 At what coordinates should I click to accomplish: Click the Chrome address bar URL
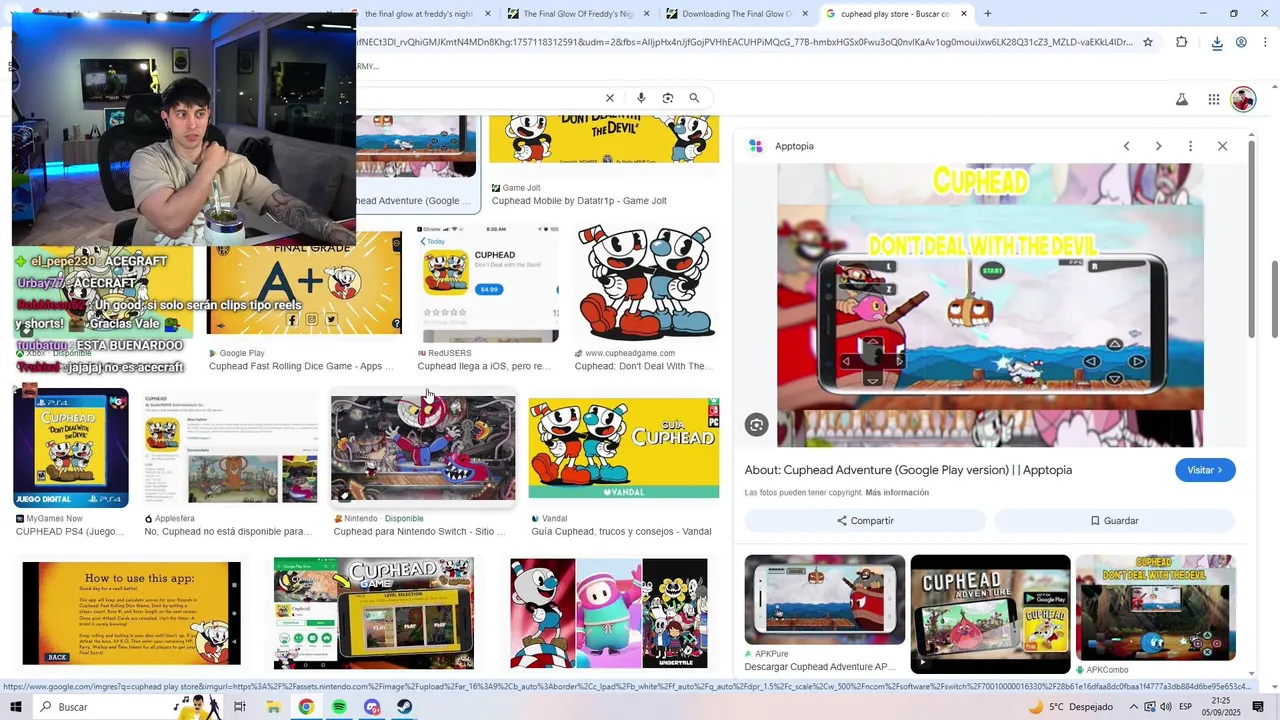click(744, 42)
